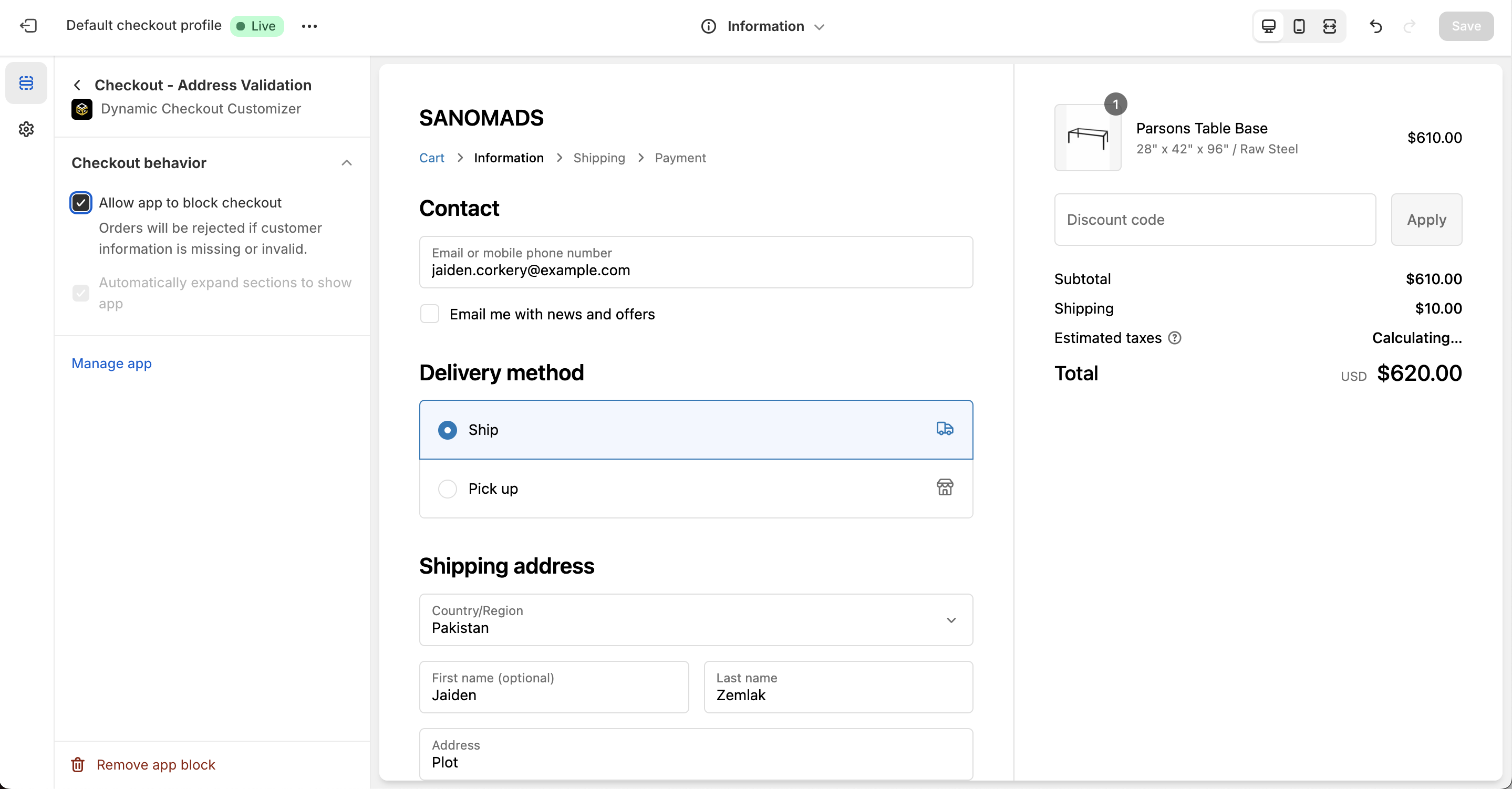Toggle the fullscreen preview icon
The width and height of the screenshot is (1512, 789).
[x=1330, y=26]
